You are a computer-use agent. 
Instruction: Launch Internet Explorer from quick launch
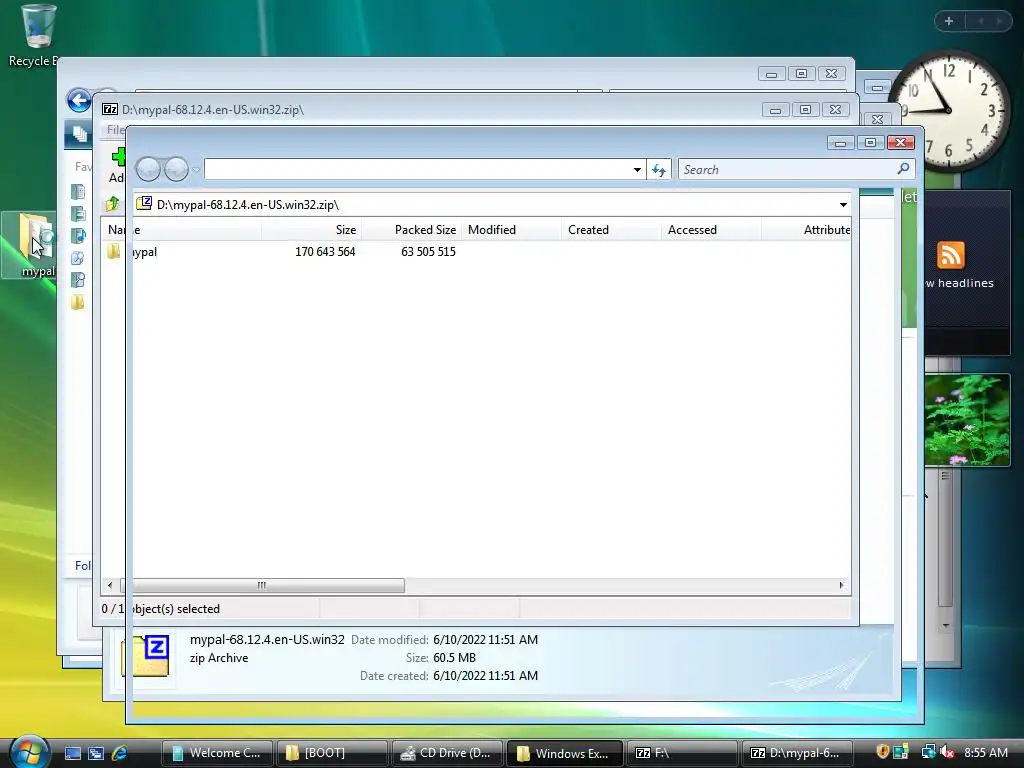pos(120,753)
